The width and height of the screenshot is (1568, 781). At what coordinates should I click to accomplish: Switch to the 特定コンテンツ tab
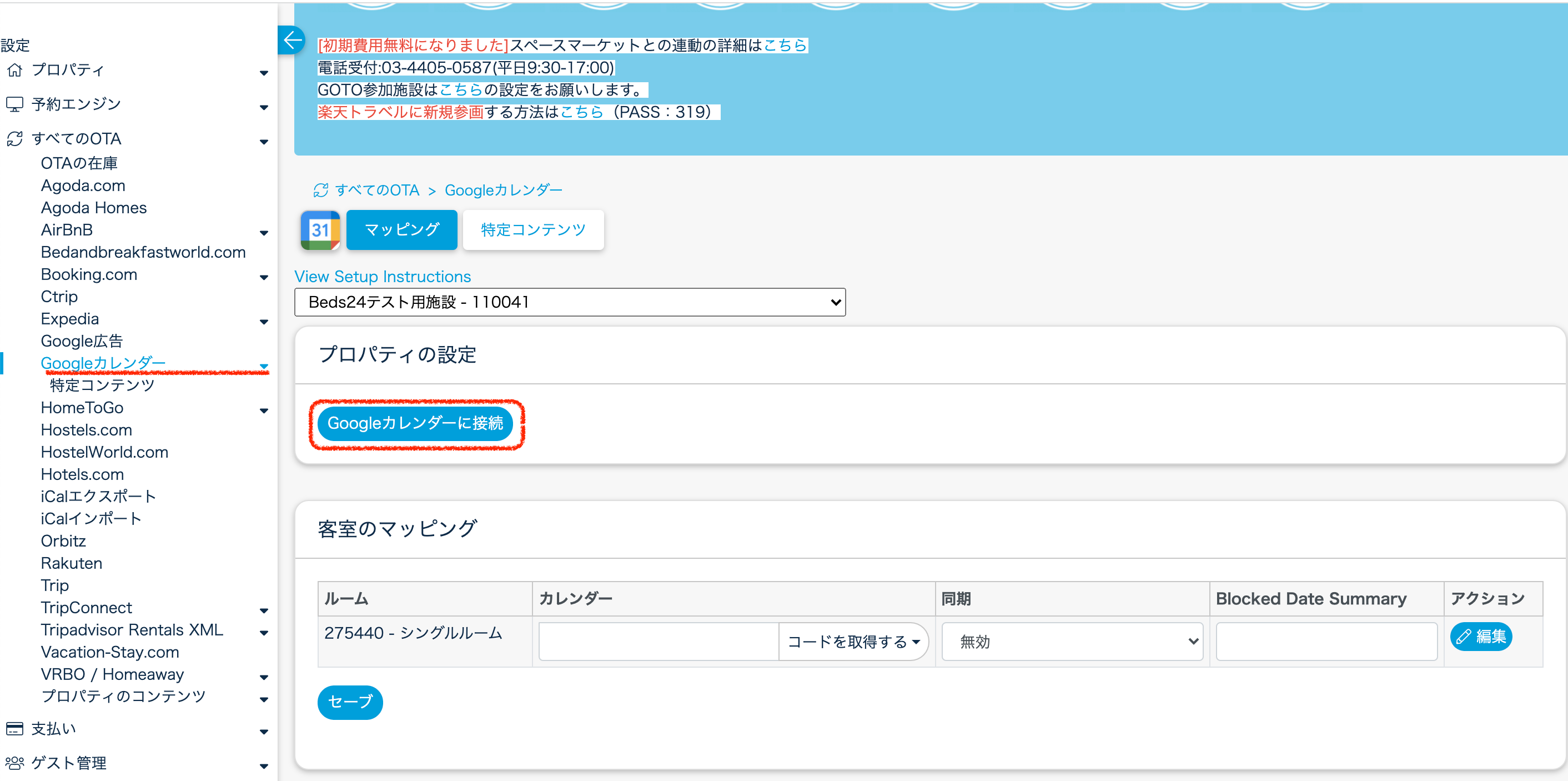tap(532, 230)
